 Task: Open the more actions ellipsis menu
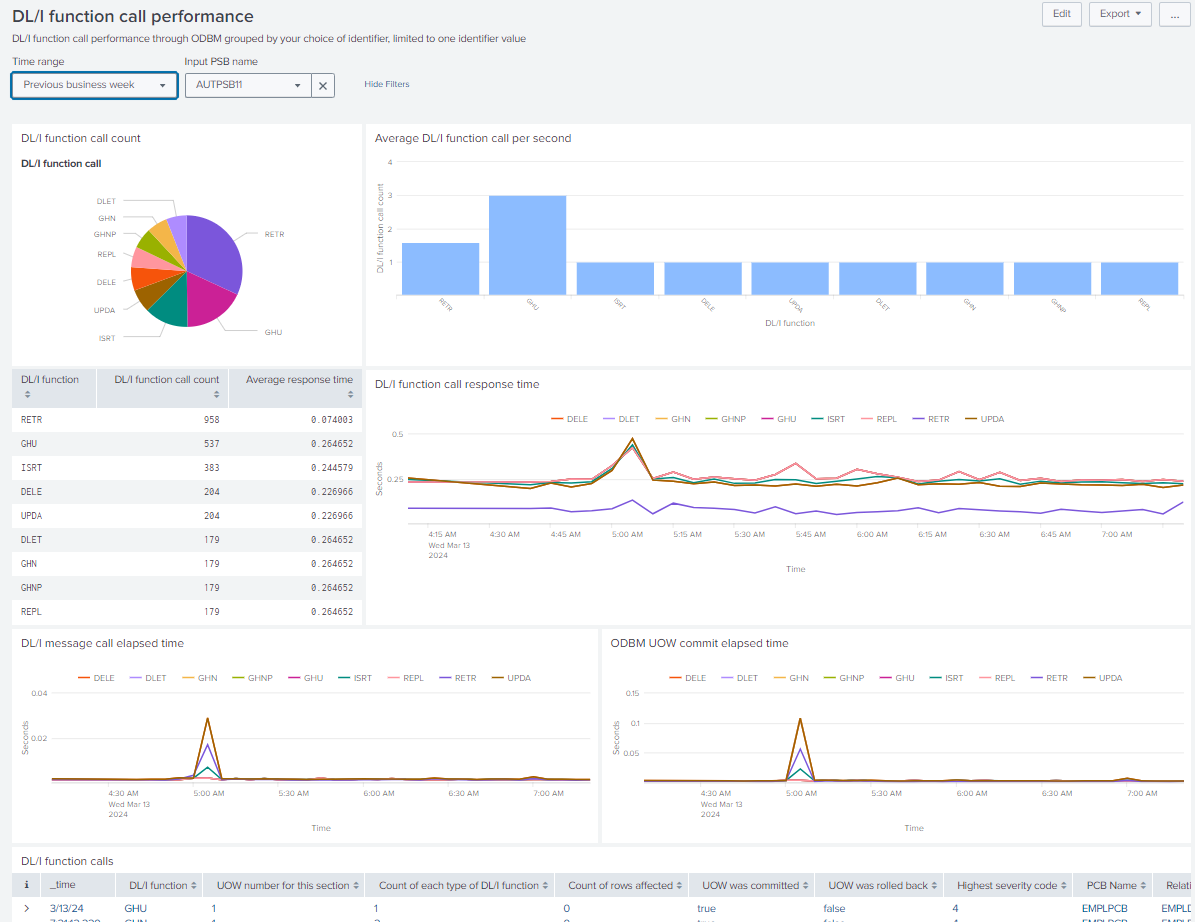tap(1174, 14)
